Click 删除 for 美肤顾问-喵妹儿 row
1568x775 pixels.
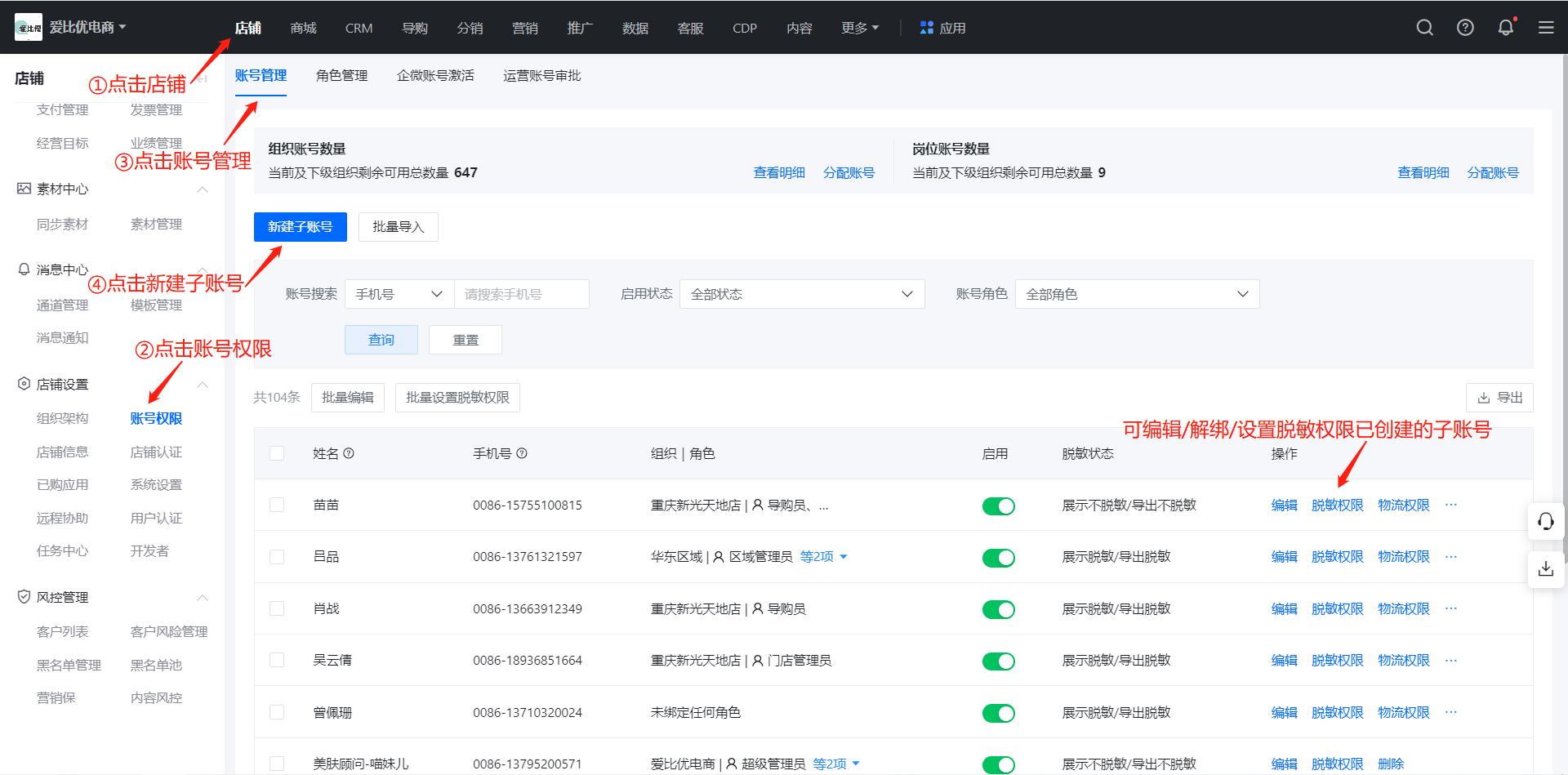[x=1390, y=764]
